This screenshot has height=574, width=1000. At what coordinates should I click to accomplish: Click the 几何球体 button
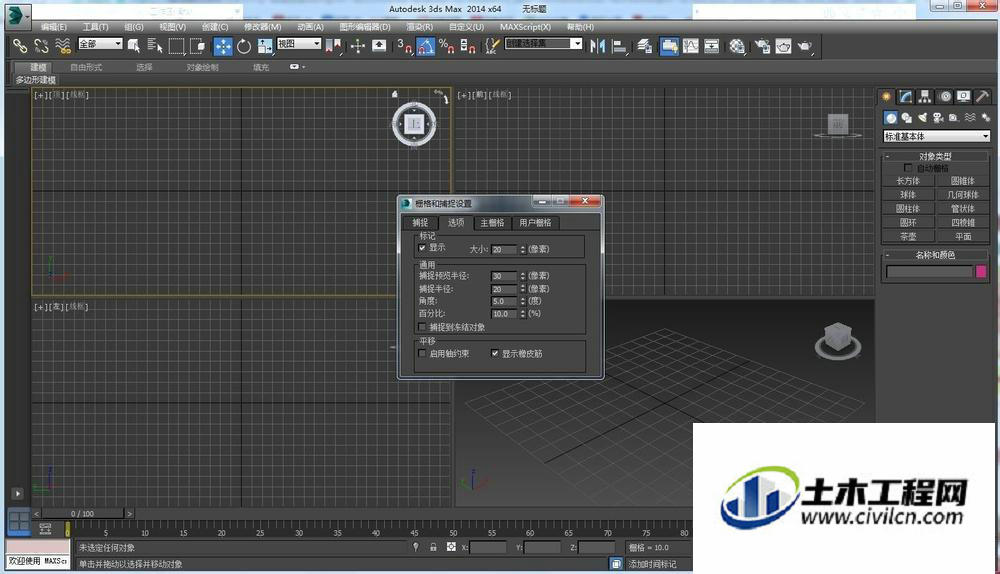(x=962, y=195)
